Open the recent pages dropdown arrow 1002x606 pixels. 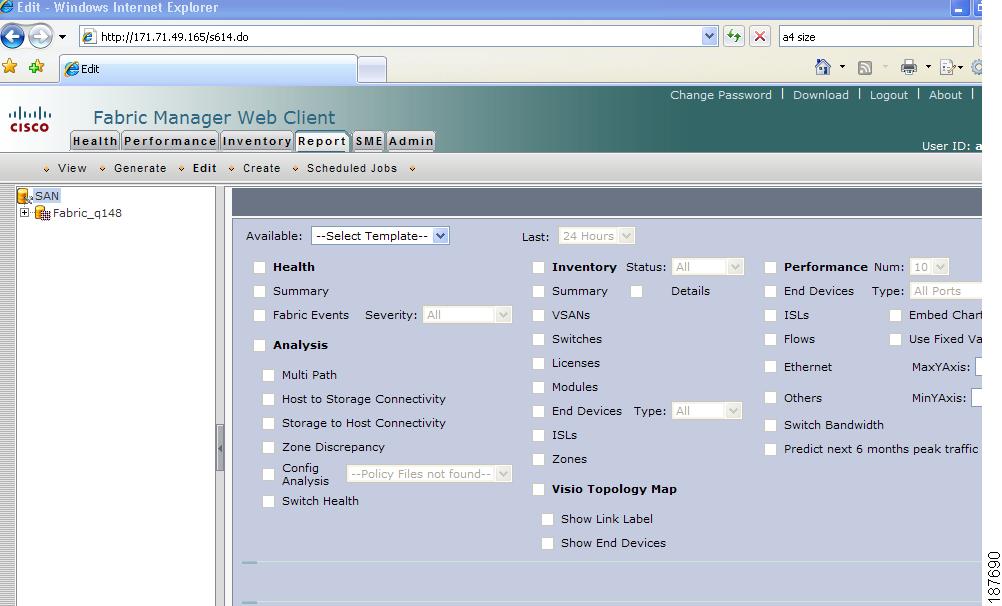click(x=62, y=36)
